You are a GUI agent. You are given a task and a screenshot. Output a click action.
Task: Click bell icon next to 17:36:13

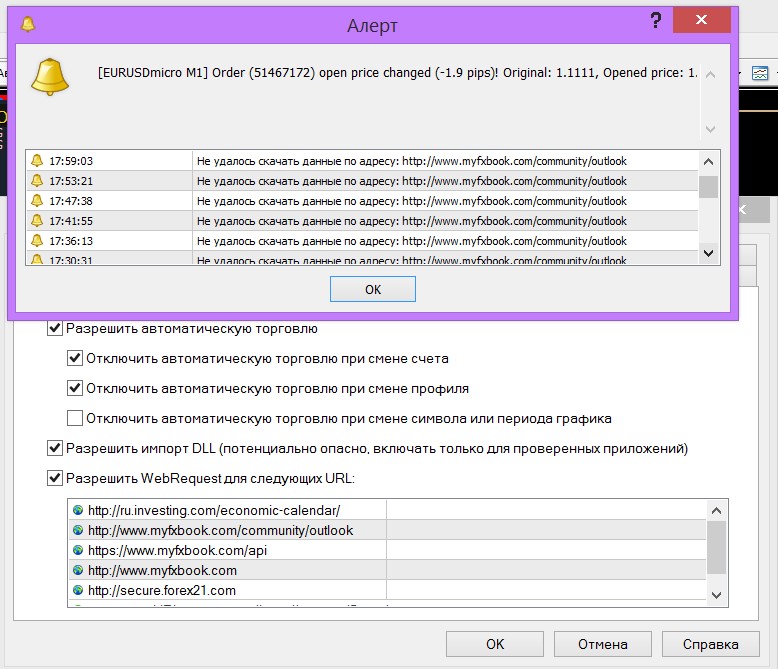[37, 240]
